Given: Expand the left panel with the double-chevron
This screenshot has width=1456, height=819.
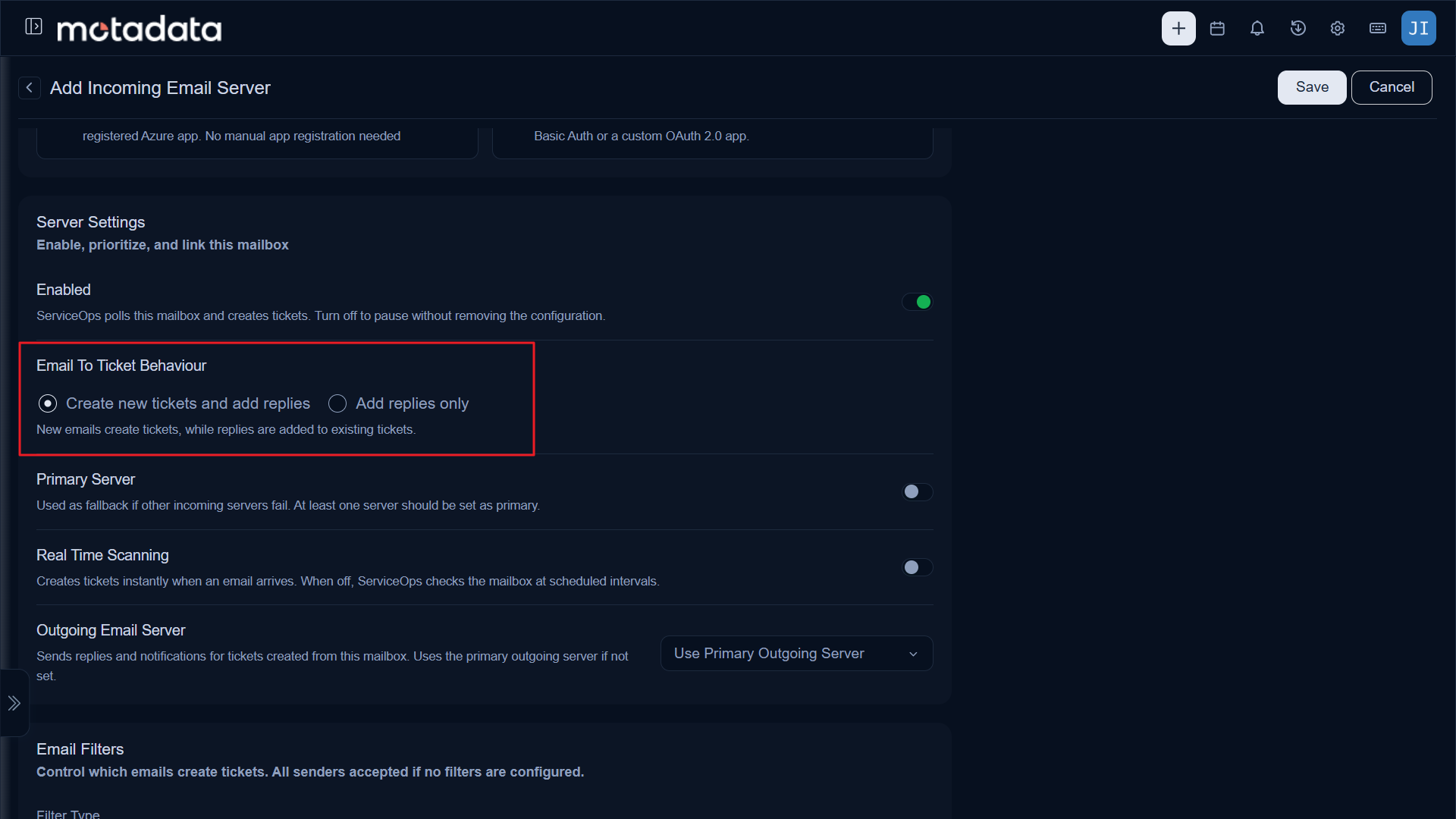Looking at the screenshot, I should (x=14, y=703).
